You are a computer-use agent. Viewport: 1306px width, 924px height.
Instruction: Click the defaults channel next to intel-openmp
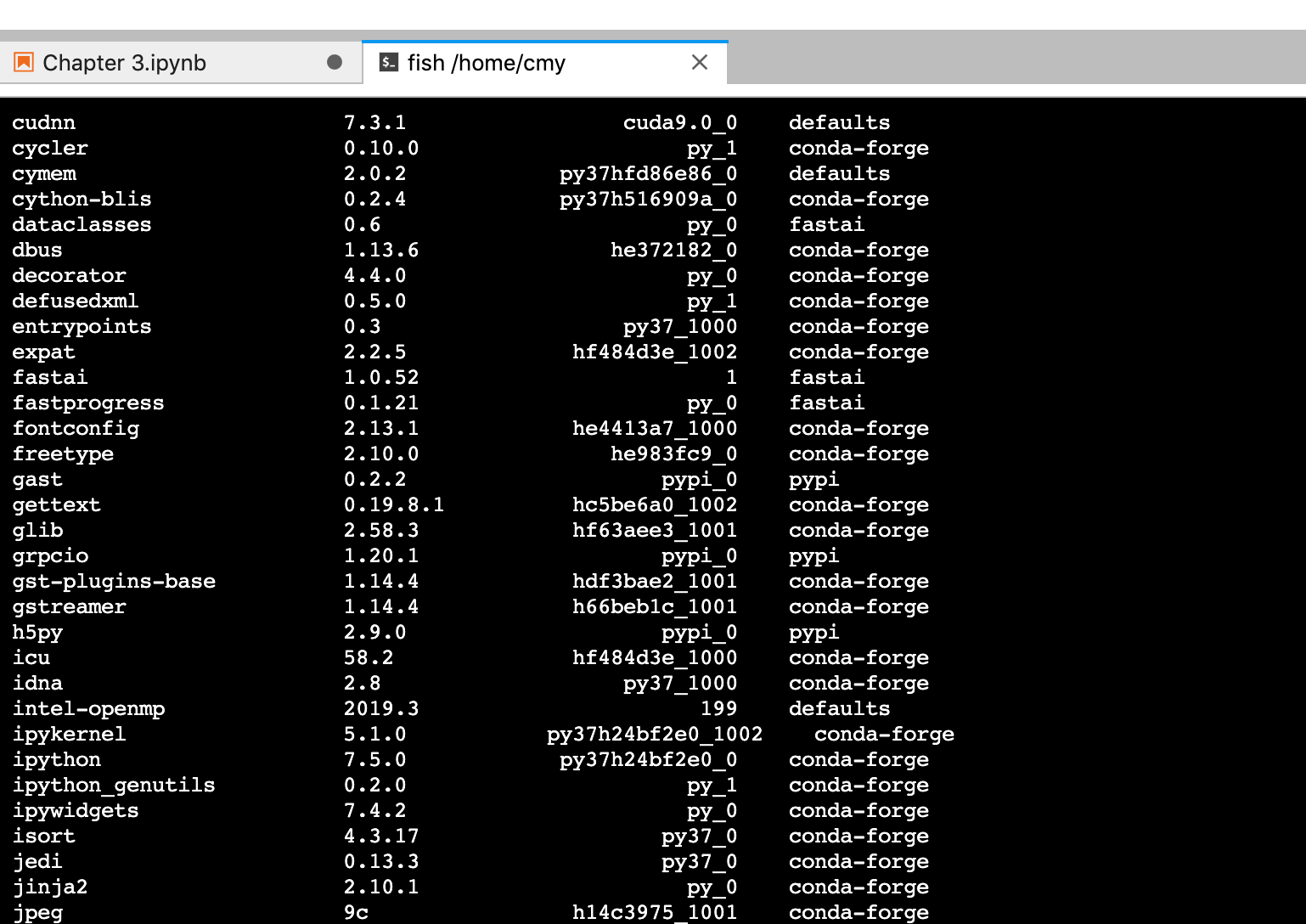point(839,708)
